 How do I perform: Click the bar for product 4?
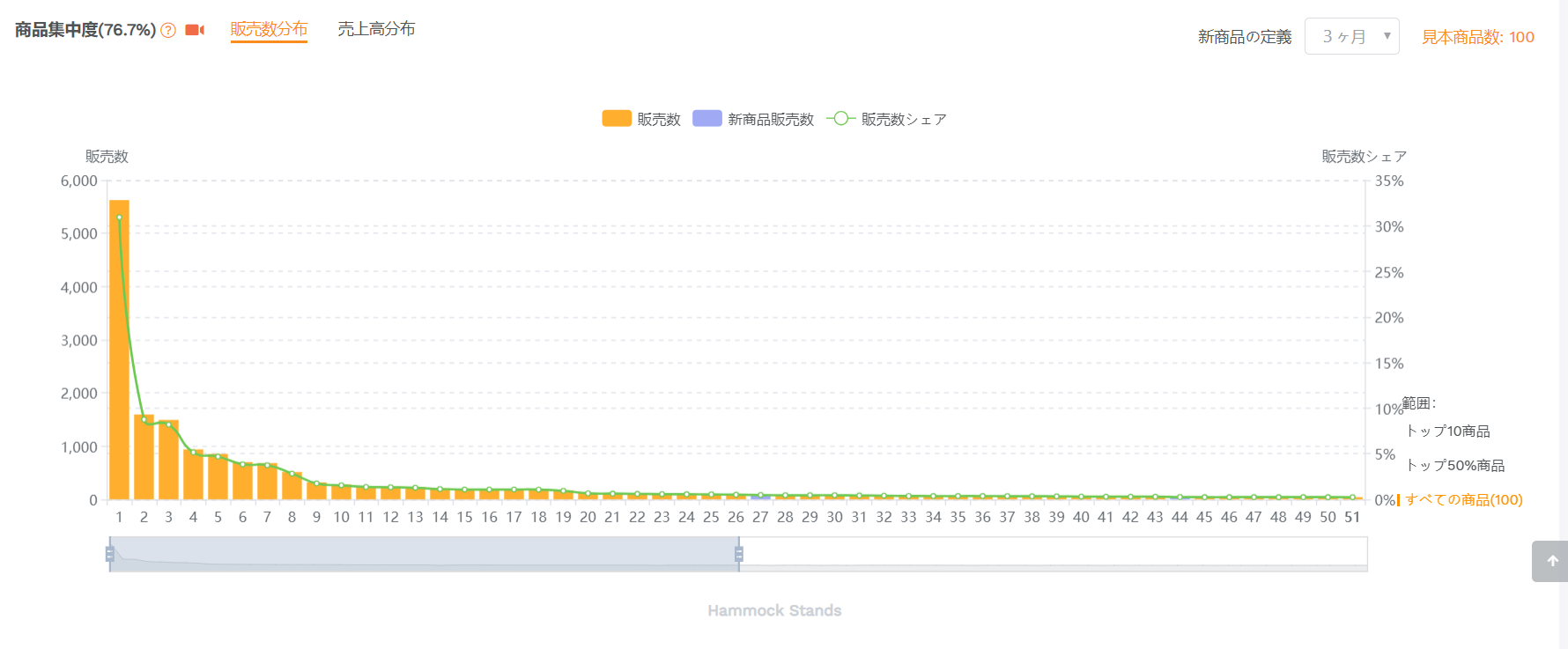pos(193,475)
